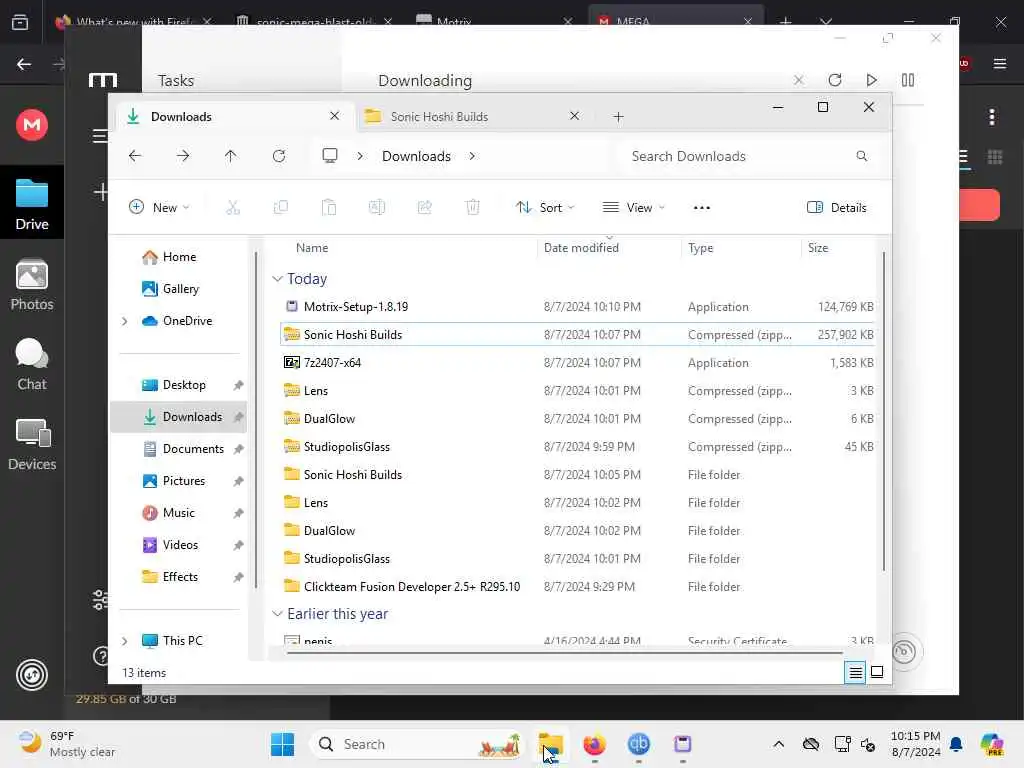Open the View dropdown
The height and width of the screenshot is (768, 1024).
click(x=633, y=208)
